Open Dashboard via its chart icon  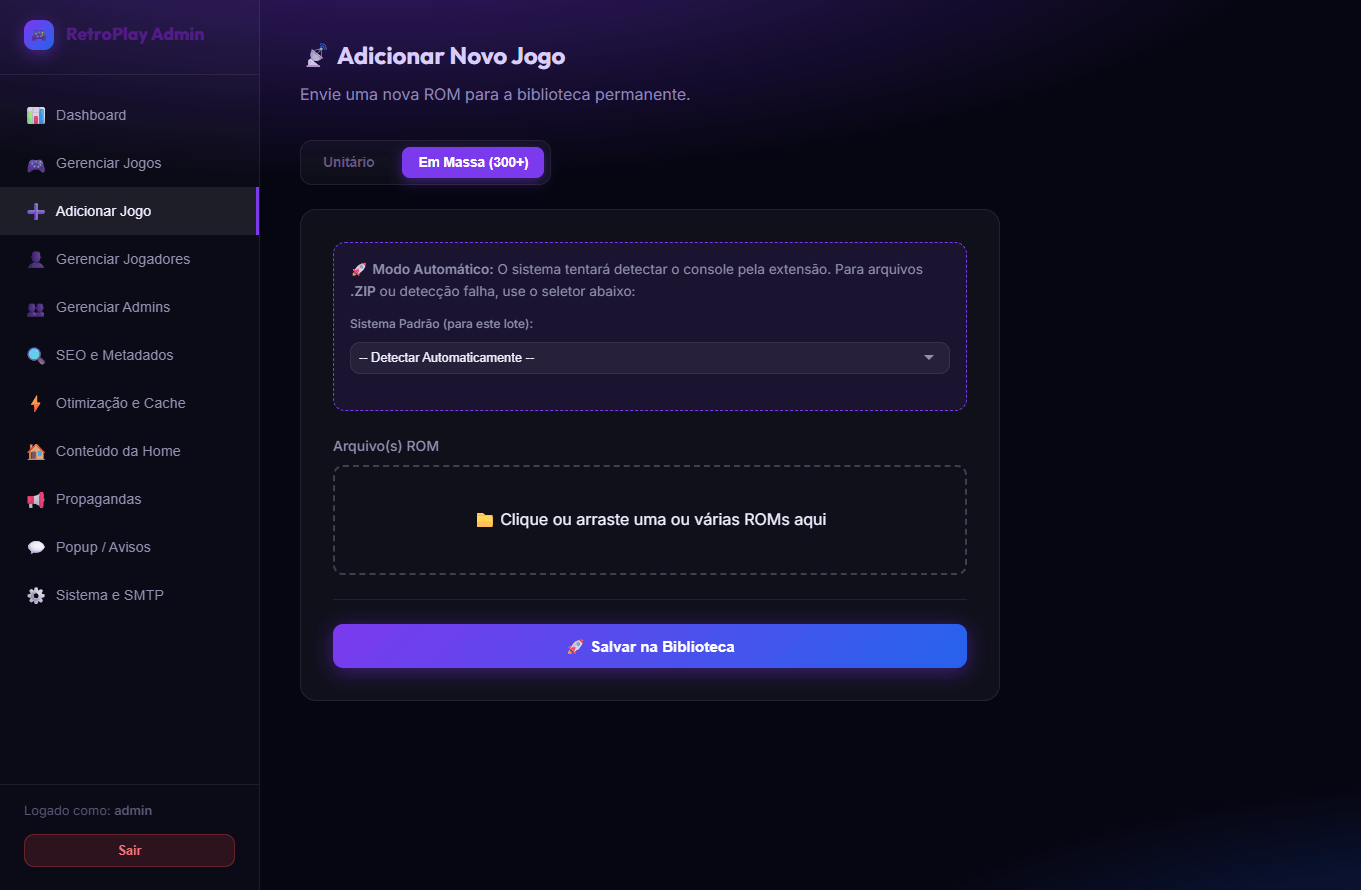36,115
